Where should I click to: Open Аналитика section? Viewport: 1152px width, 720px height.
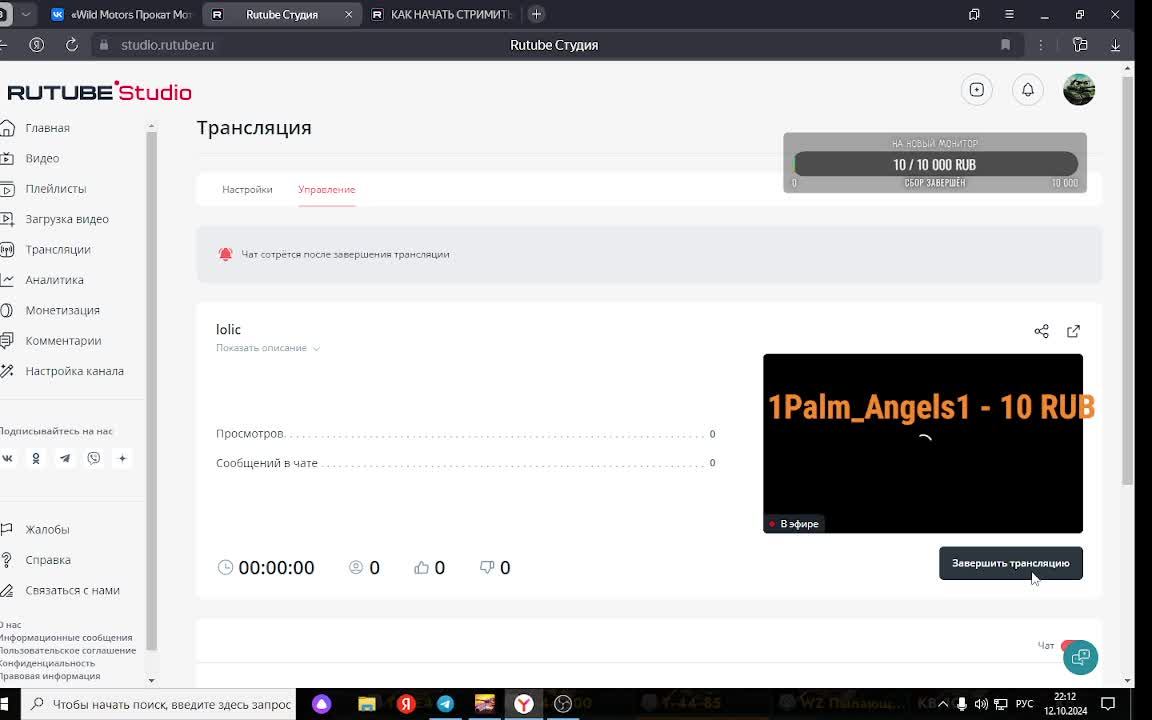[x=54, y=280]
